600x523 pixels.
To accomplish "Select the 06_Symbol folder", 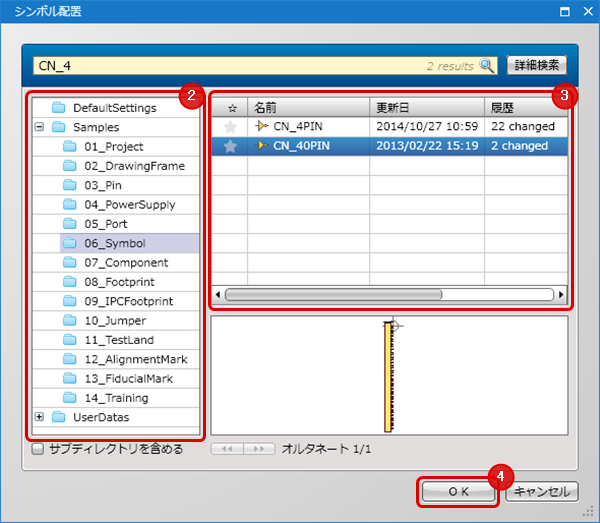I will click(x=129, y=243).
